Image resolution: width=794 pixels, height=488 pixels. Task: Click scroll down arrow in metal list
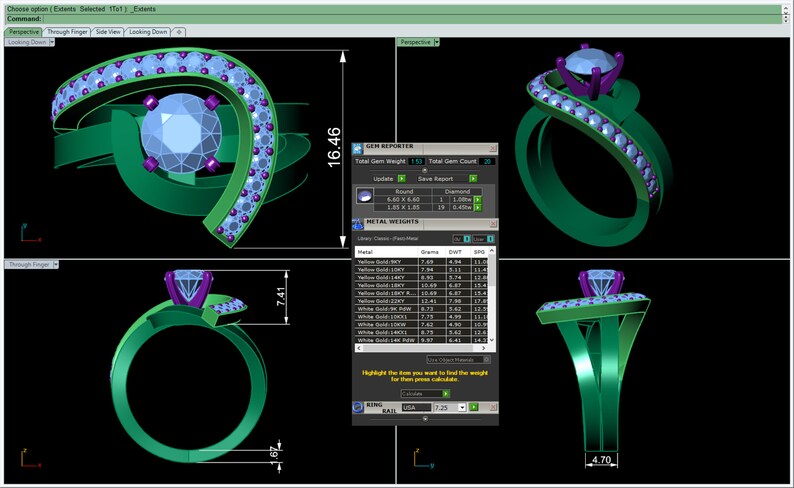492,340
